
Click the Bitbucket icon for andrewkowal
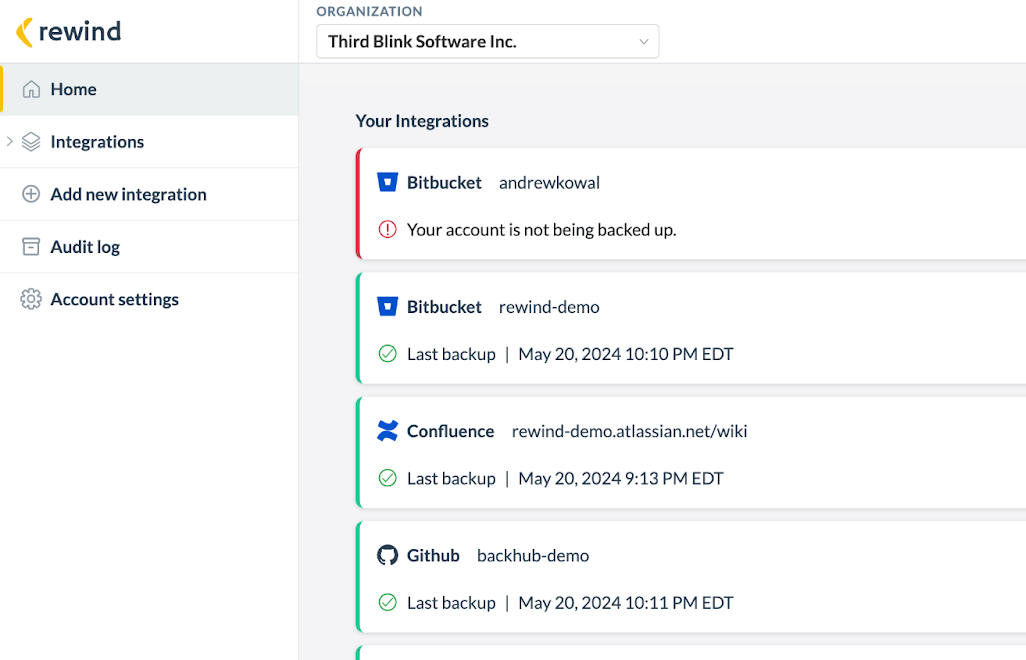click(x=387, y=182)
